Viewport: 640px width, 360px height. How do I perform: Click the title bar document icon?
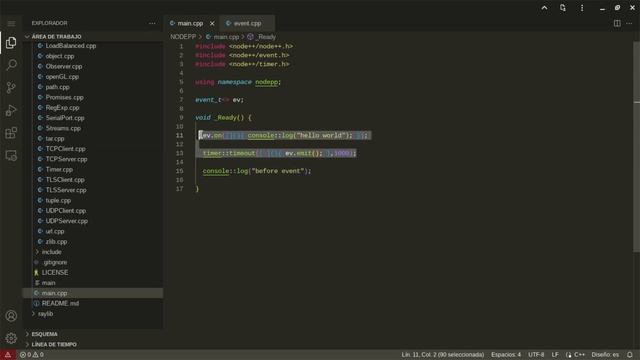(563, 8)
